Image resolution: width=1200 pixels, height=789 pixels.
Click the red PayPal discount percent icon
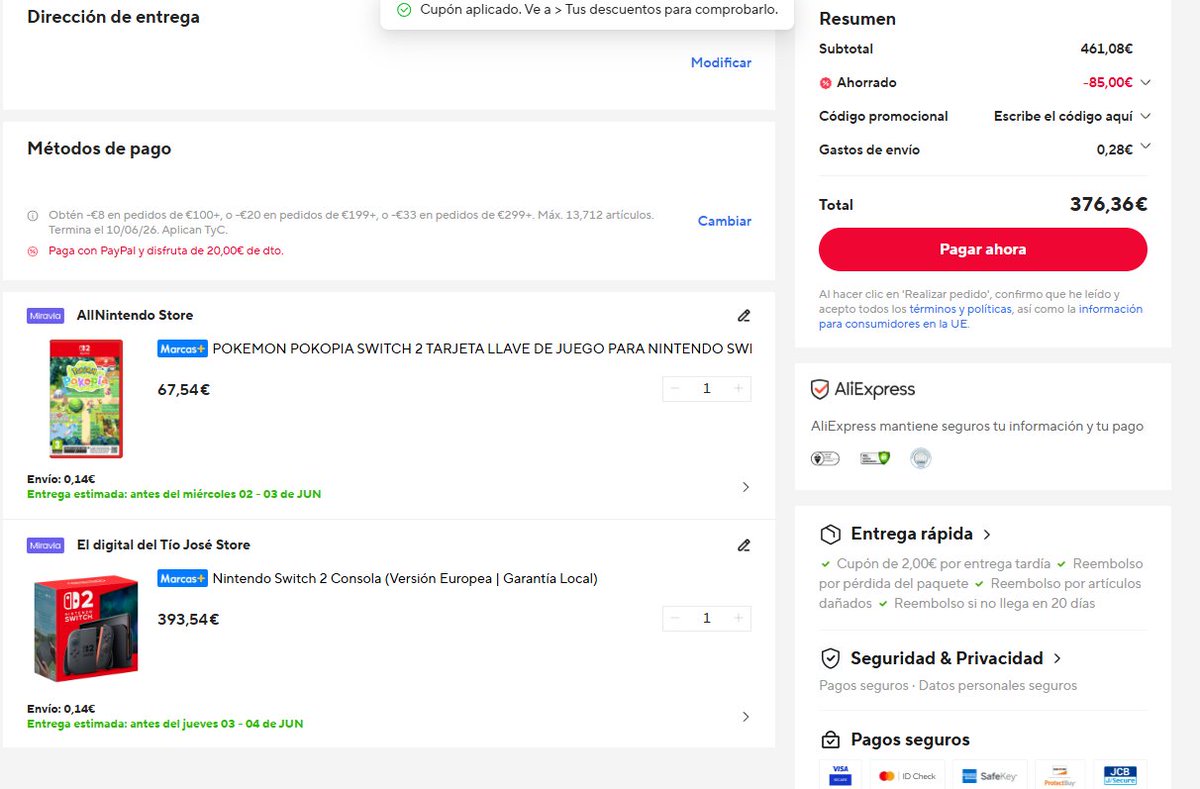coord(33,251)
